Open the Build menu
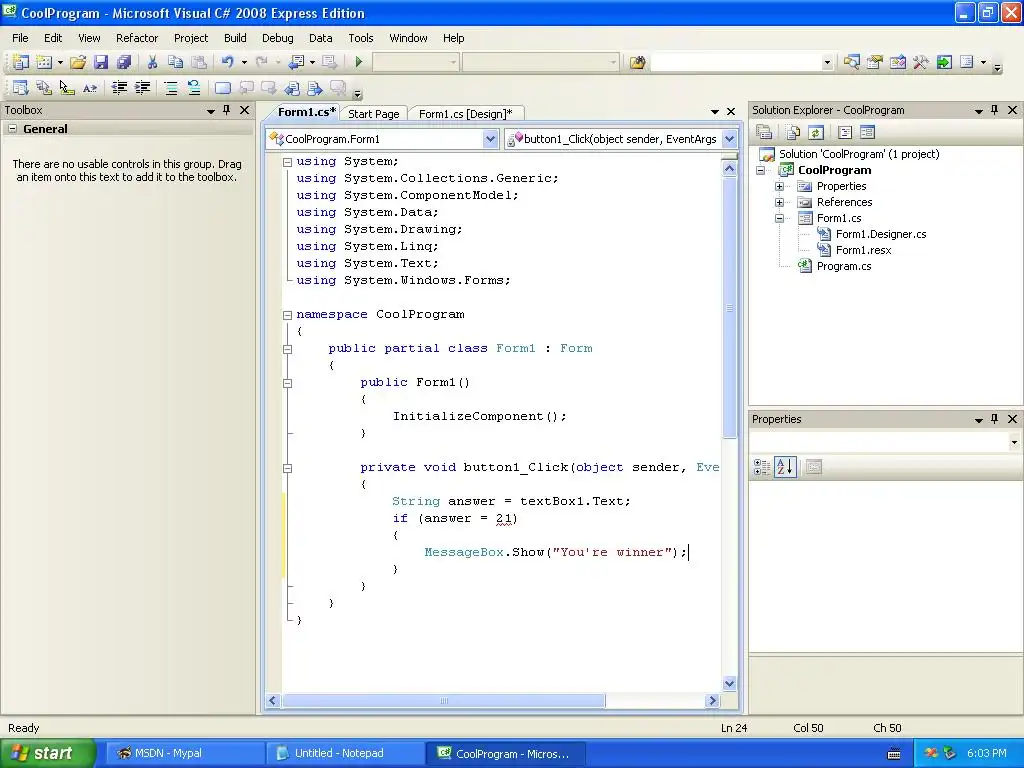Image resolution: width=1024 pixels, height=768 pixels. click(235, 38)
